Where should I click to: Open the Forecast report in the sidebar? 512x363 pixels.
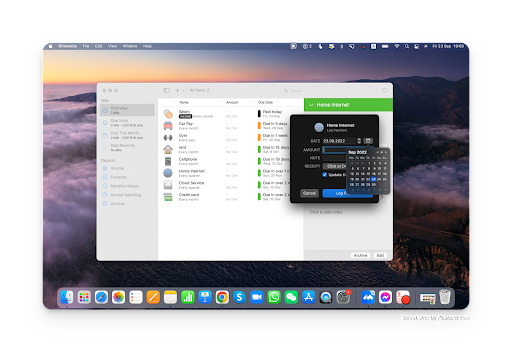point(127,177)
